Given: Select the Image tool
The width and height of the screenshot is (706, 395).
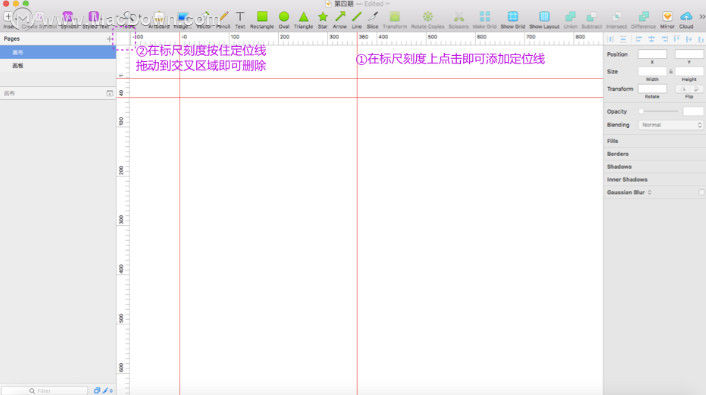Looking at the screenshot, I should pos(182,20).
